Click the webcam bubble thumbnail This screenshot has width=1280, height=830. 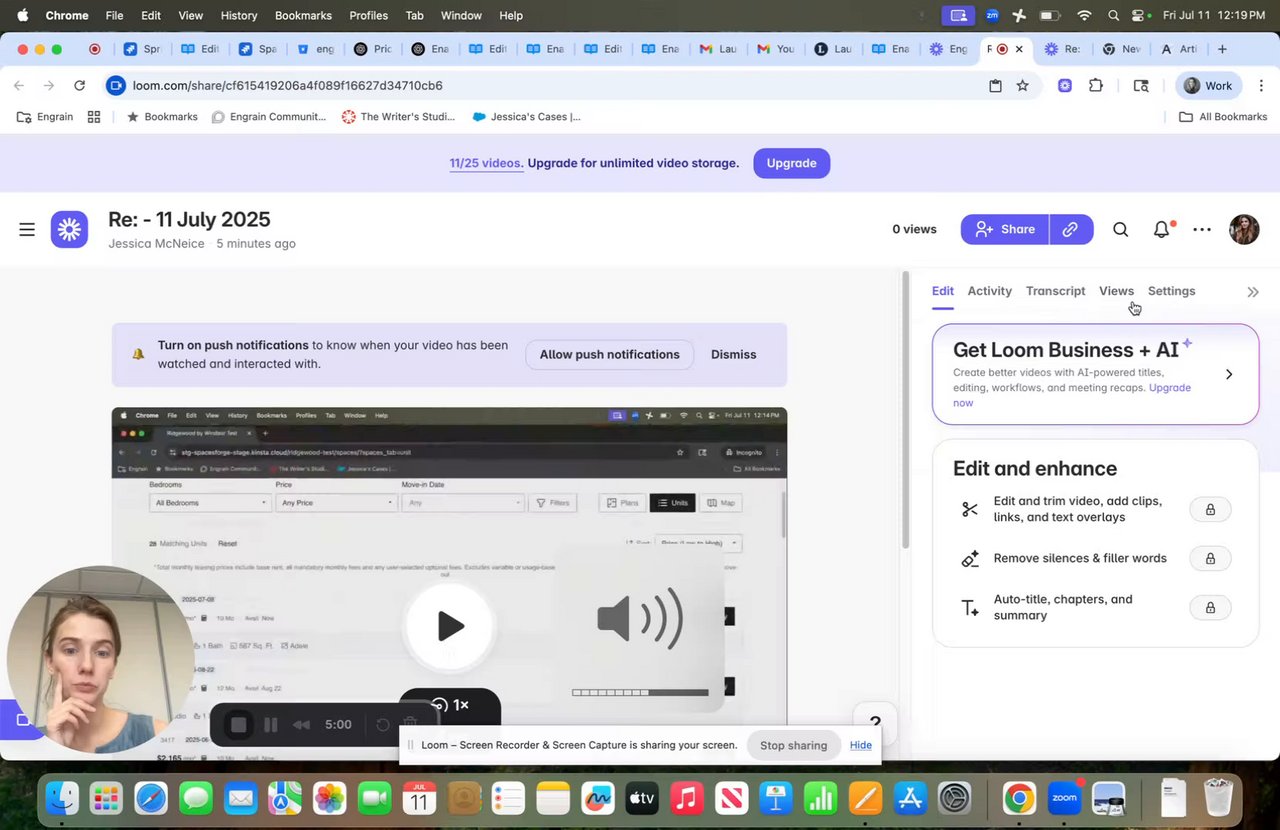(x=100, y=660)
